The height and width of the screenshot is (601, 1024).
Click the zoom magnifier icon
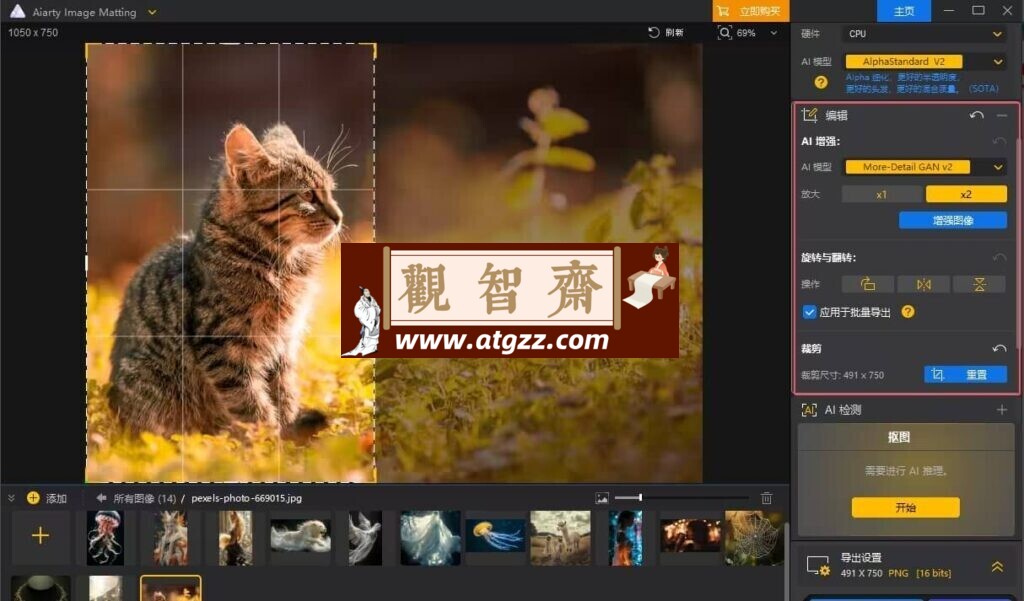[x=724, y=33]
